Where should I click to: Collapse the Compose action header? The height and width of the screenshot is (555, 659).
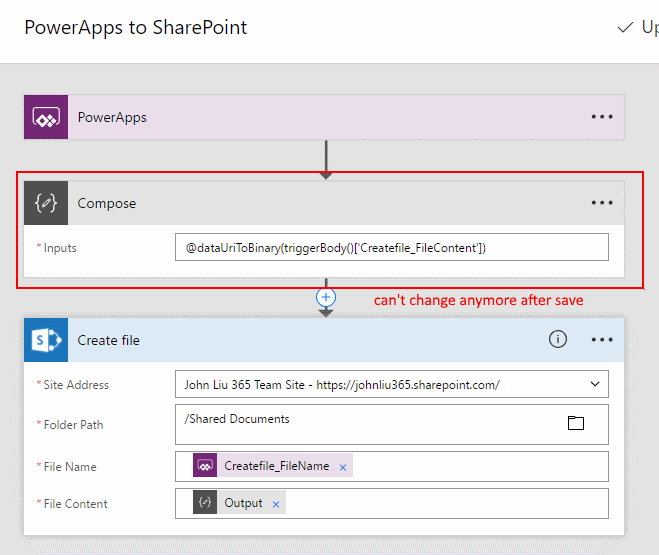pyautogui.click(x=300, y=203)
